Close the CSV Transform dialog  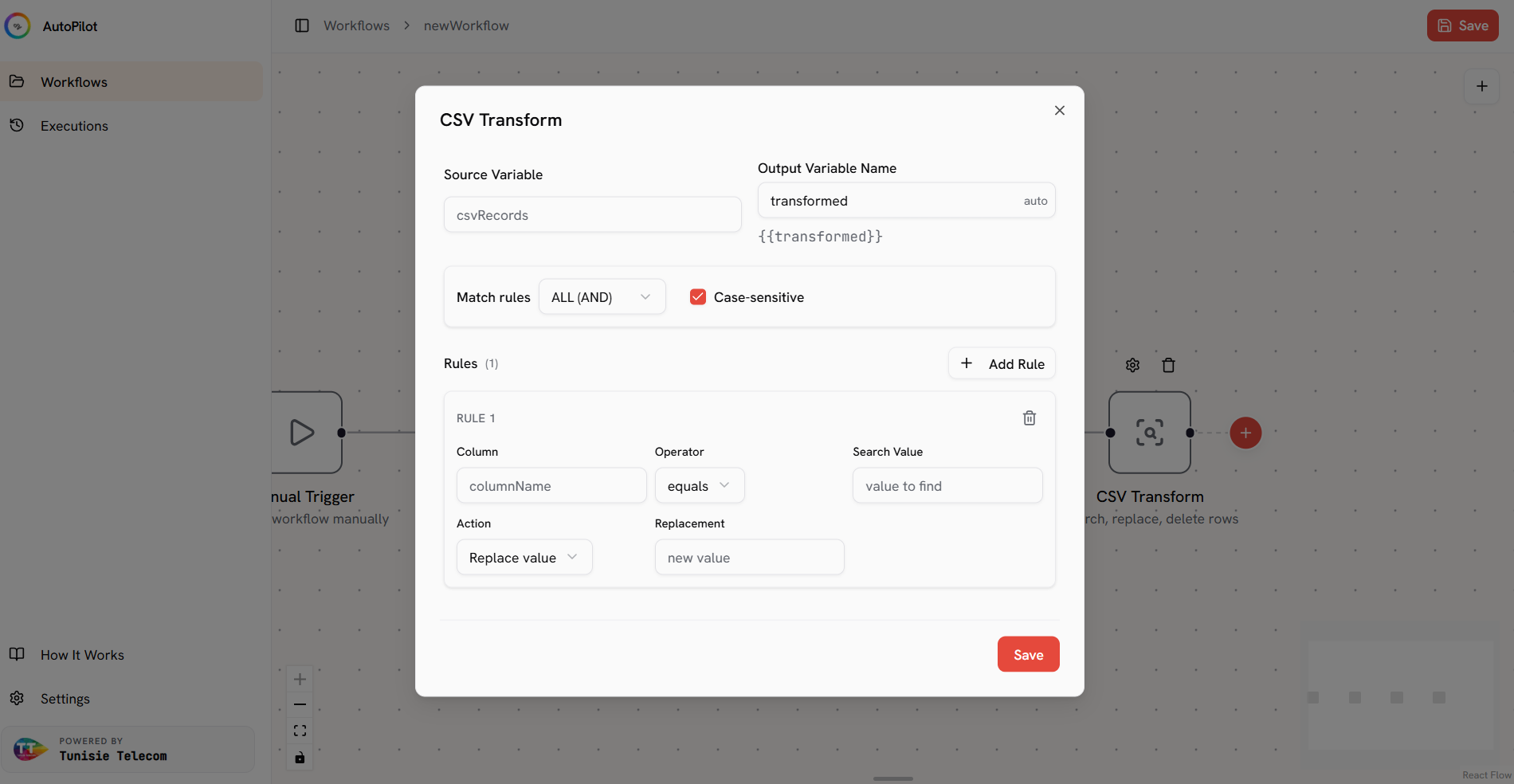(x=1059, y=111)
